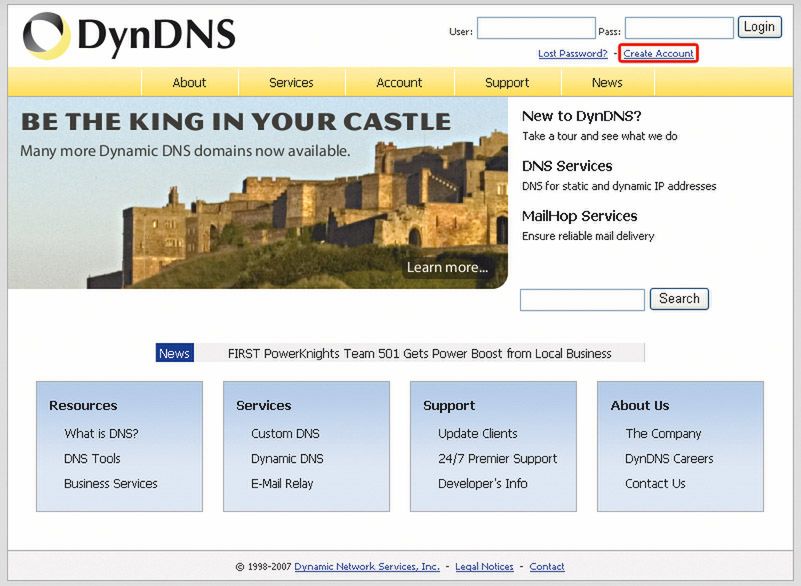
Task: Open the Create Account link
Action: [x=658, y=54]
